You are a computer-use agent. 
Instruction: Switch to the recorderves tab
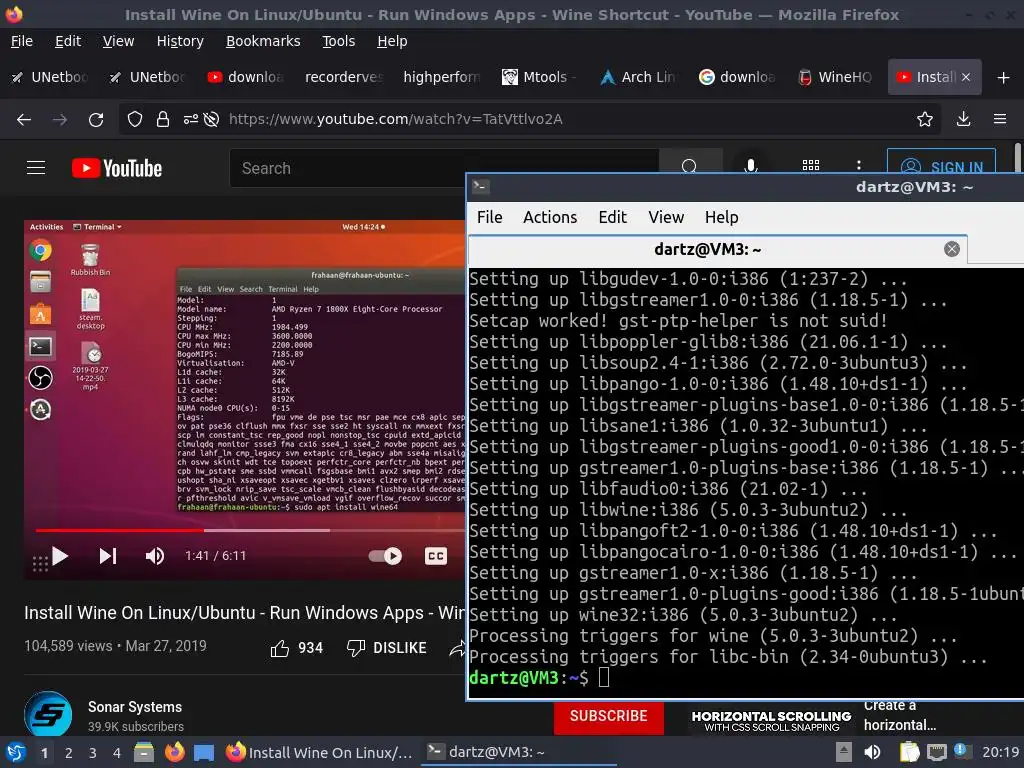point(343,77)
